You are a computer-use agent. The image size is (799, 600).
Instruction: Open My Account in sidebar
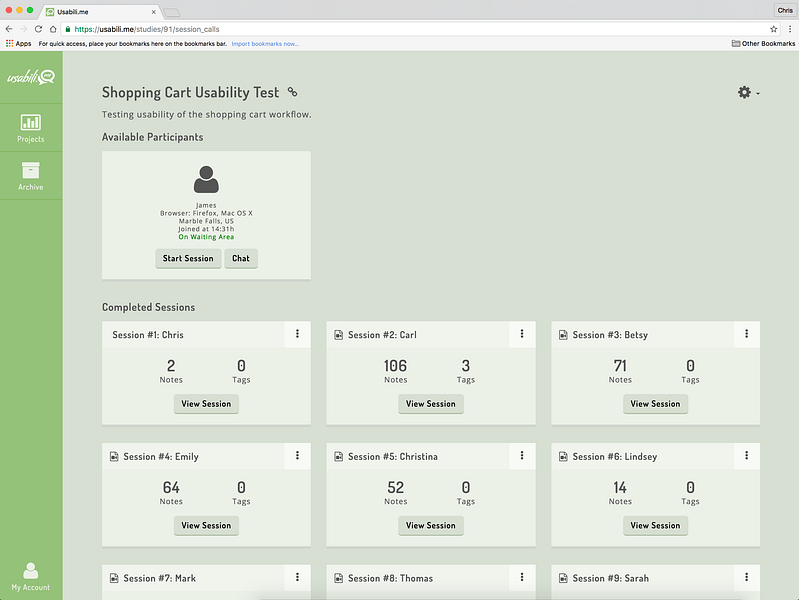tap(31, 577)
